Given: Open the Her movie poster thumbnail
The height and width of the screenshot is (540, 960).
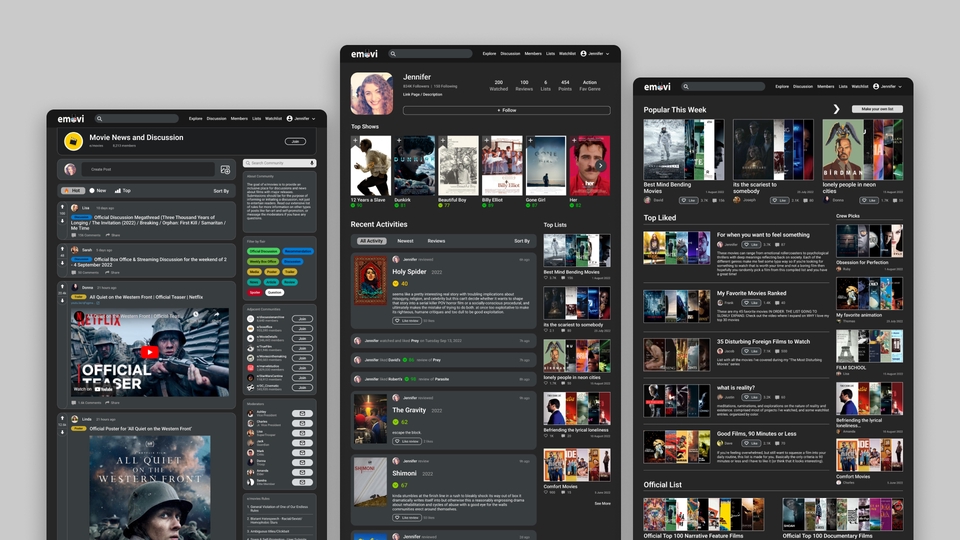Looking at the screenshot, I should coord(590,165).
